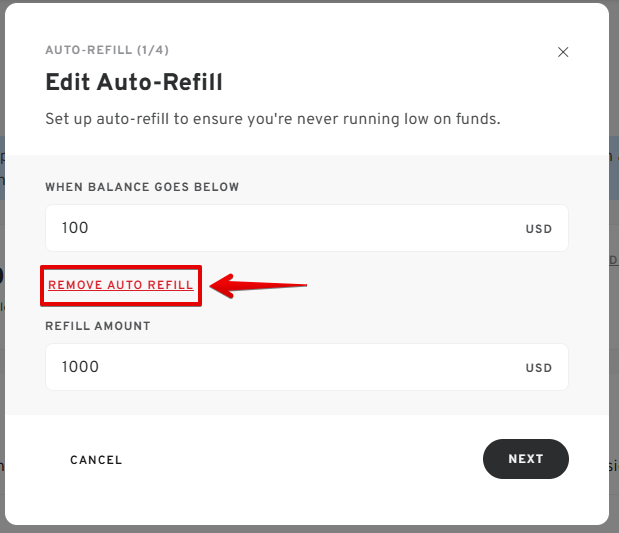
Task: Click the red highlight box around Remove Auto Refill
Action: click(121, 286)
